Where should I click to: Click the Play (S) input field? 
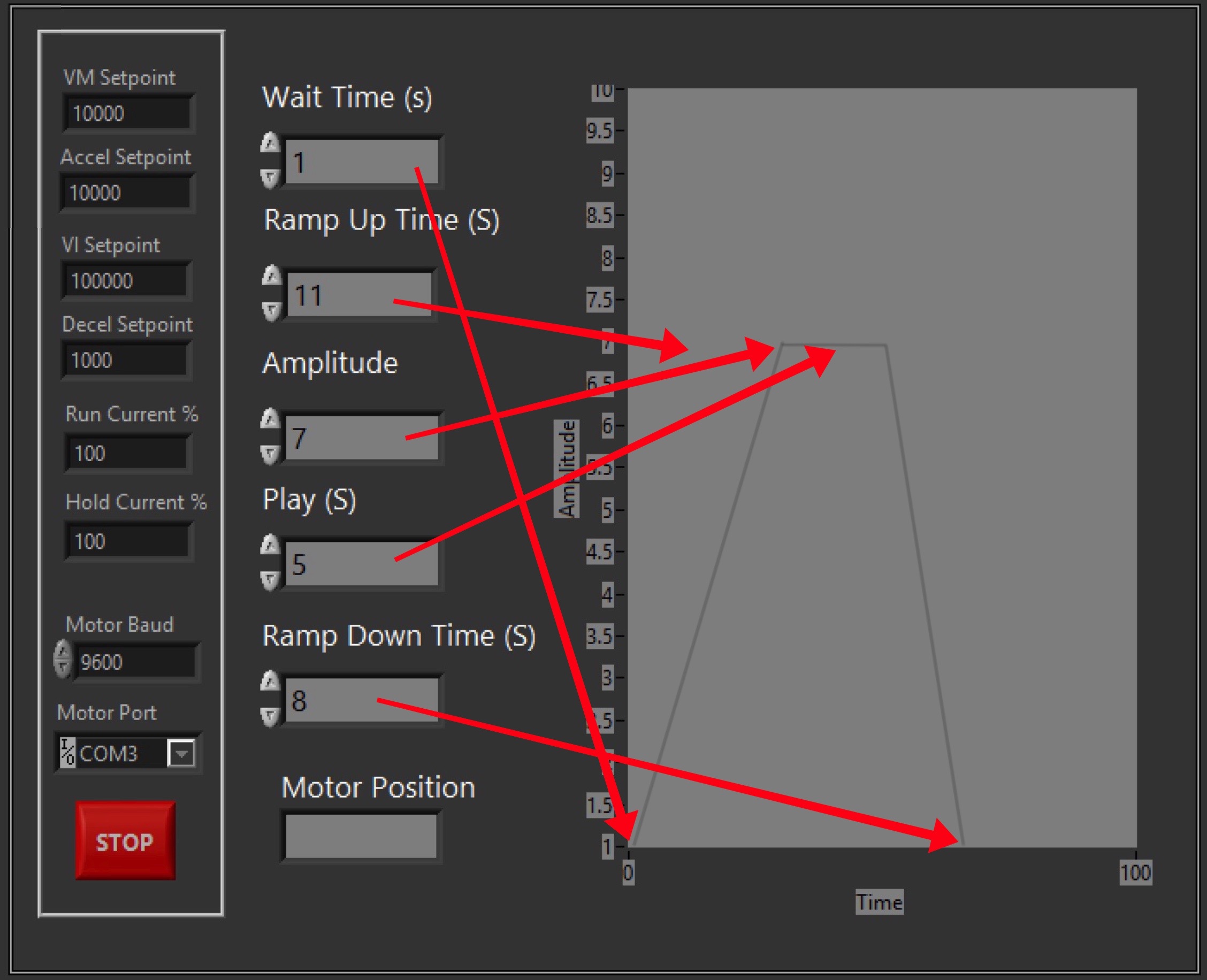(362, 563)
